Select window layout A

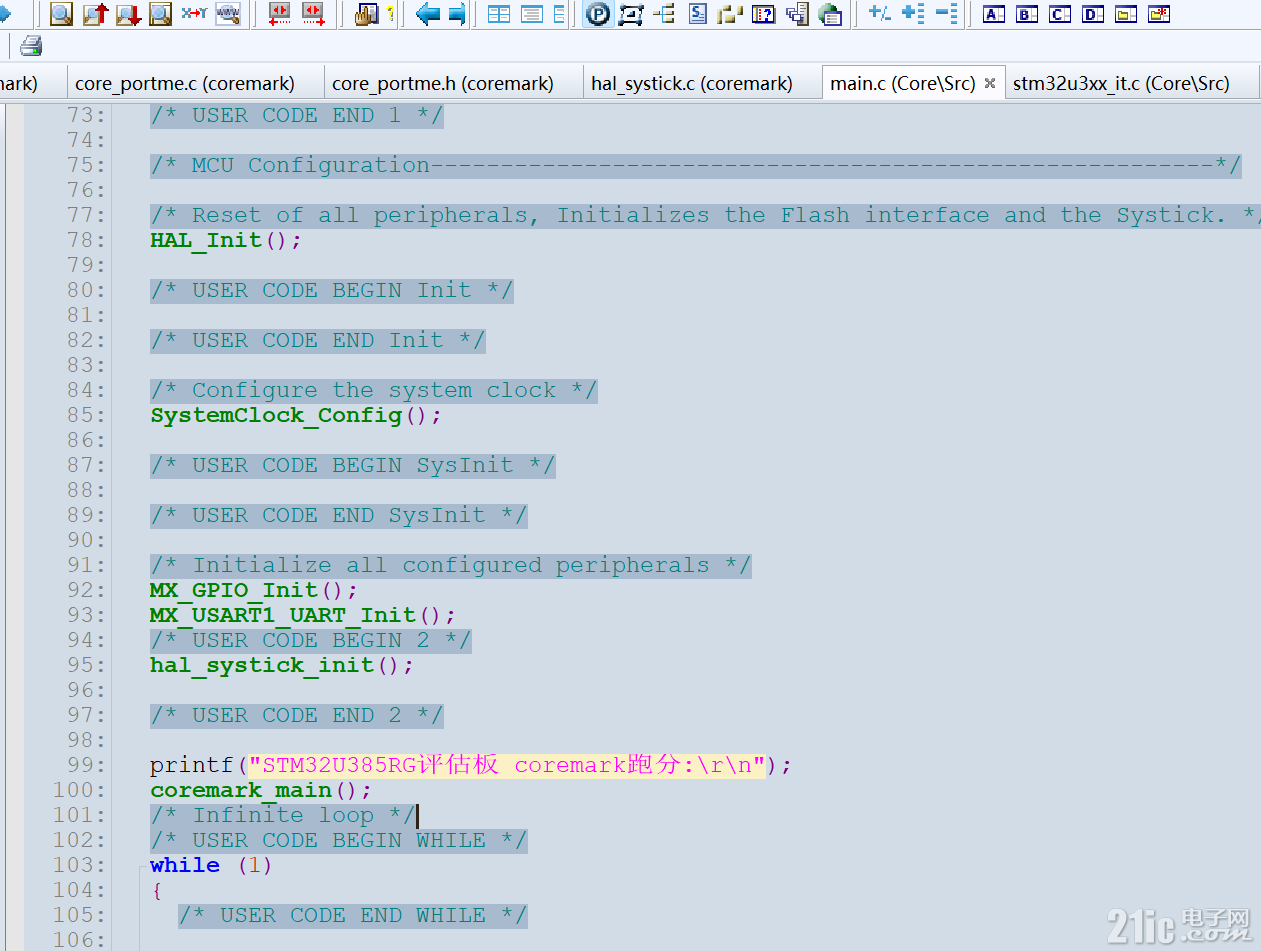(x=994, y=14)
